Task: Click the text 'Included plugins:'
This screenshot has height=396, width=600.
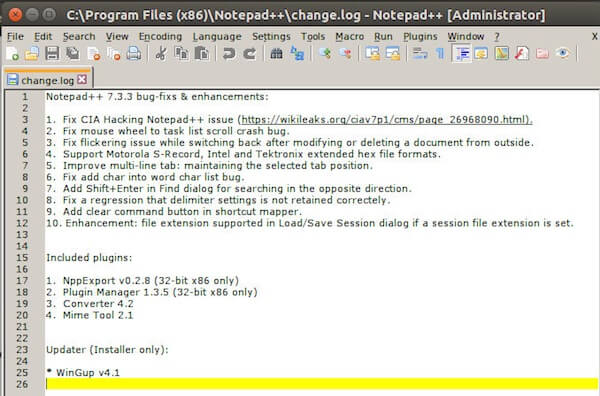Action: pyautogui.click(x=89, y=257)
